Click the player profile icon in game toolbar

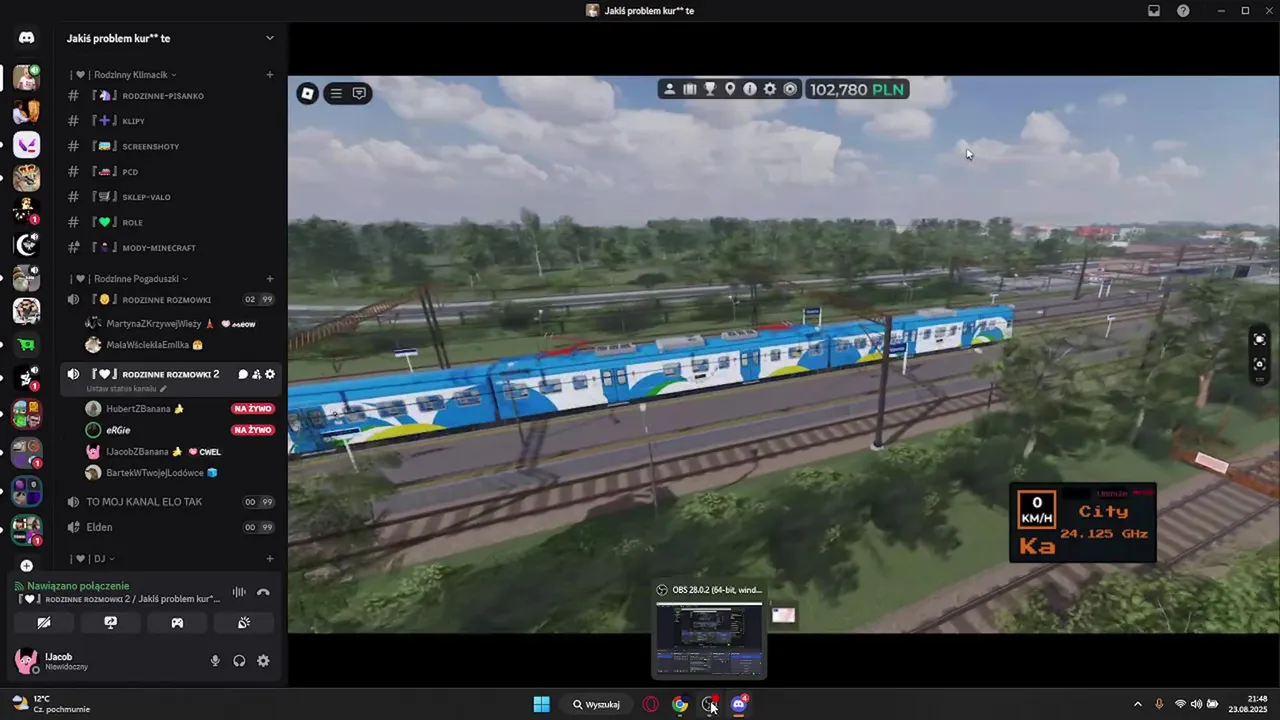click(x=670, y=89)
